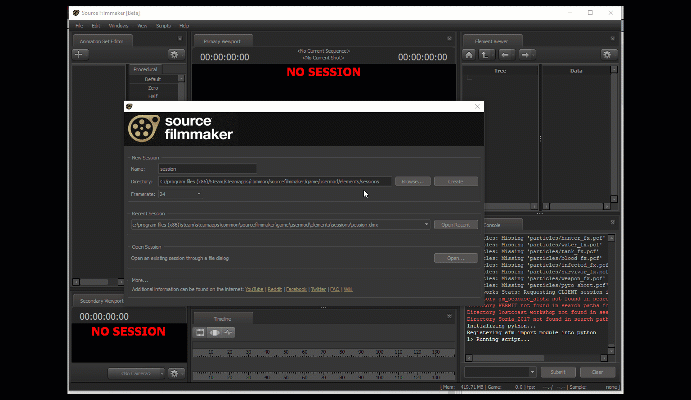The image size is (691, 400).
Task: Click the Open button under Open Session
Action: coord(456,258)
